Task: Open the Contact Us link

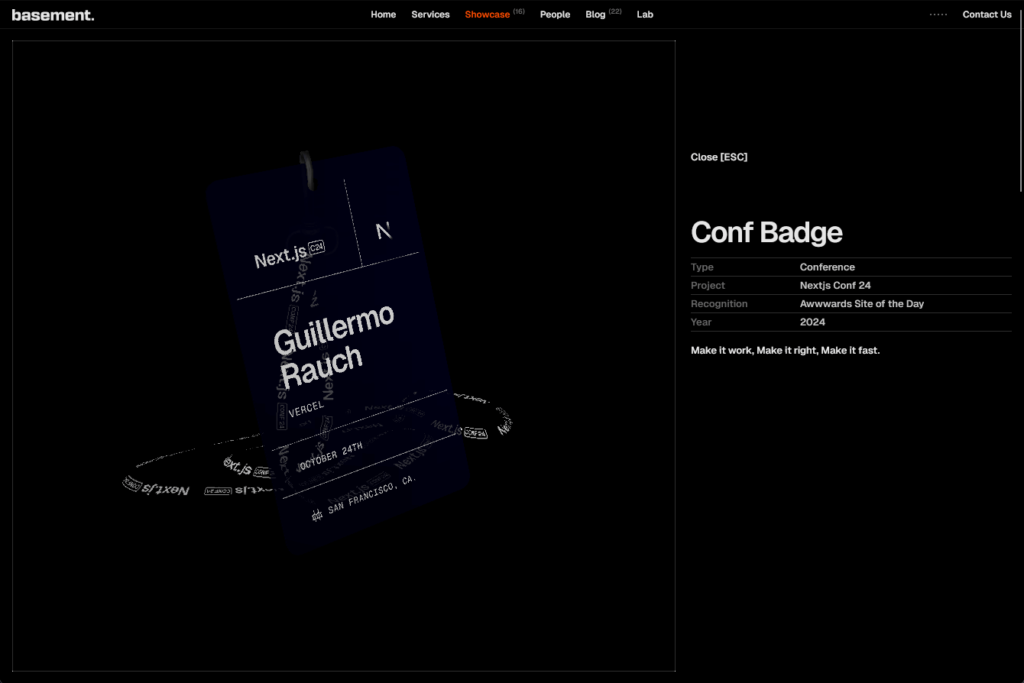Action: 987,14
